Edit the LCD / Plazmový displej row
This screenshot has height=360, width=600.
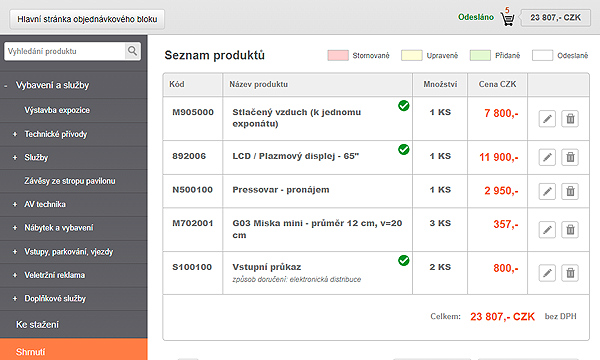547,157
